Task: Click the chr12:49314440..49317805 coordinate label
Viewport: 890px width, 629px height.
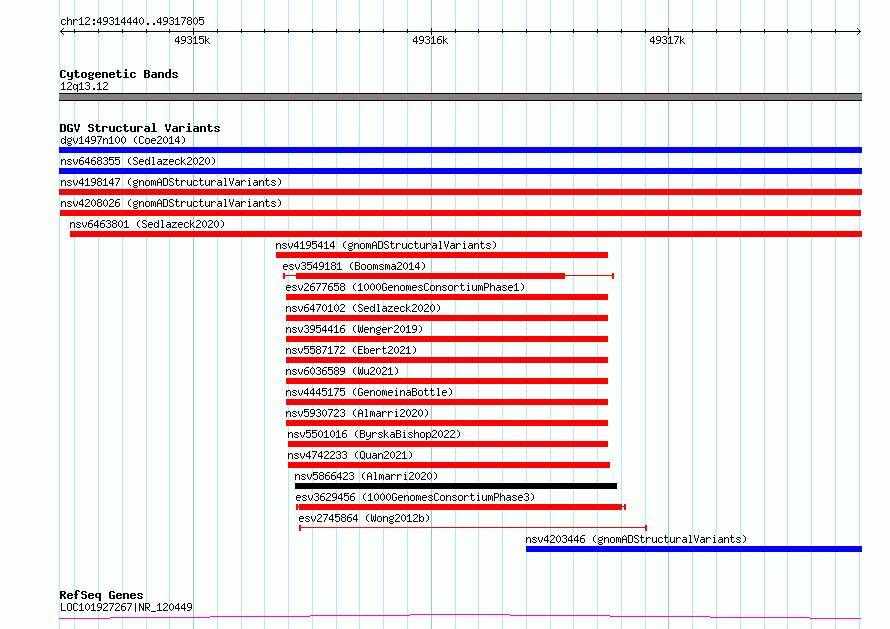Action: 132,21
